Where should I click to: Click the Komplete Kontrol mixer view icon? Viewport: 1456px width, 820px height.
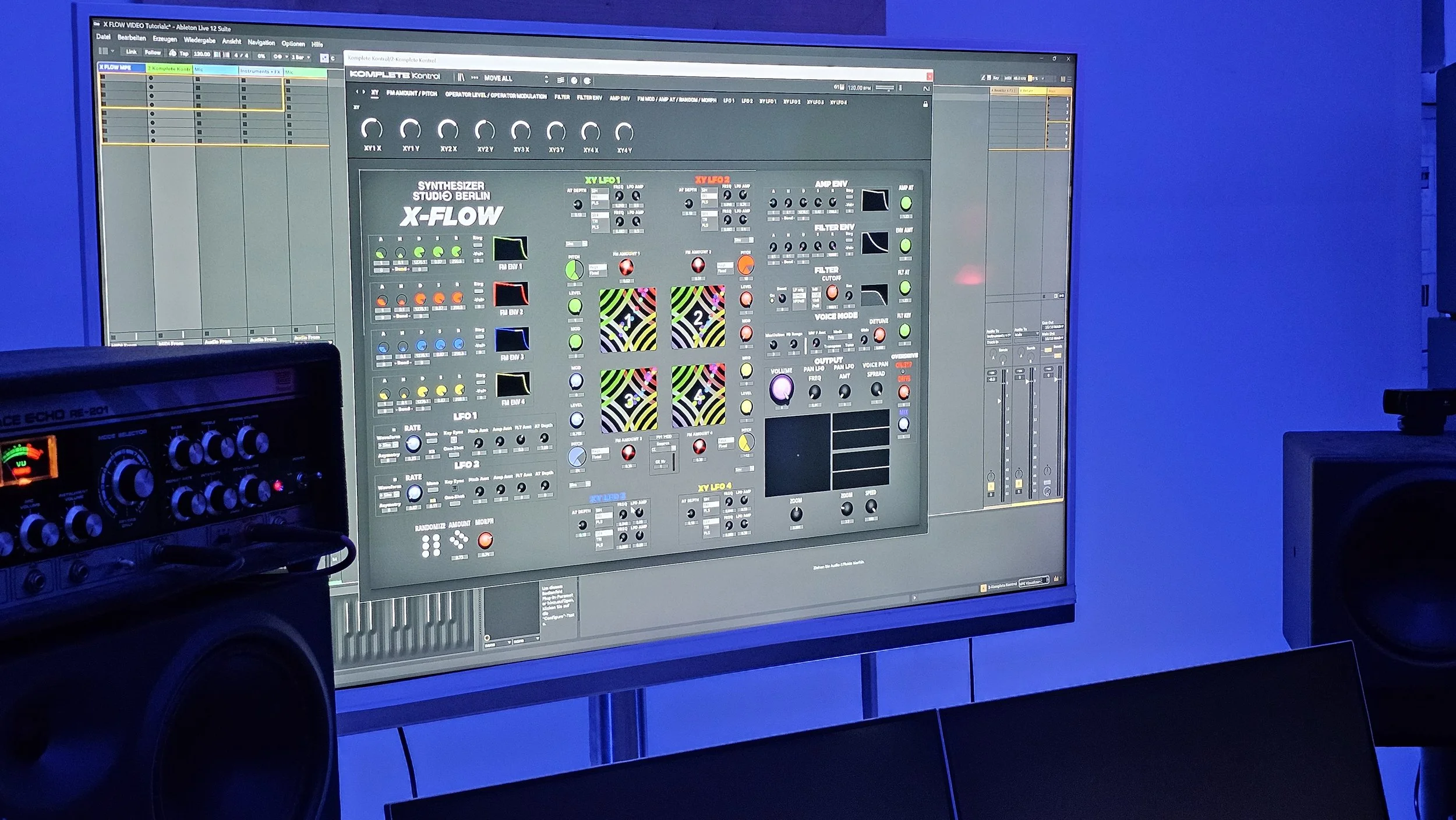pos(560,80)
